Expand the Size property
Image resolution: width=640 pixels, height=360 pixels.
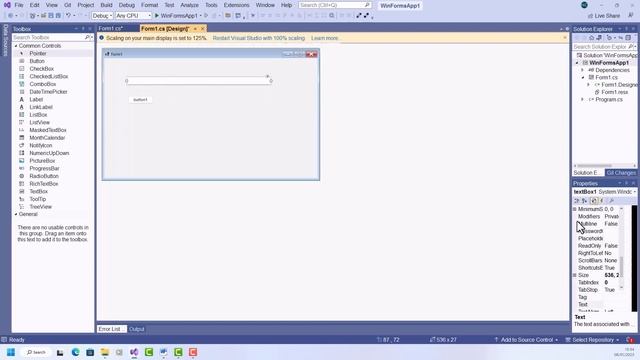point(575,276)
